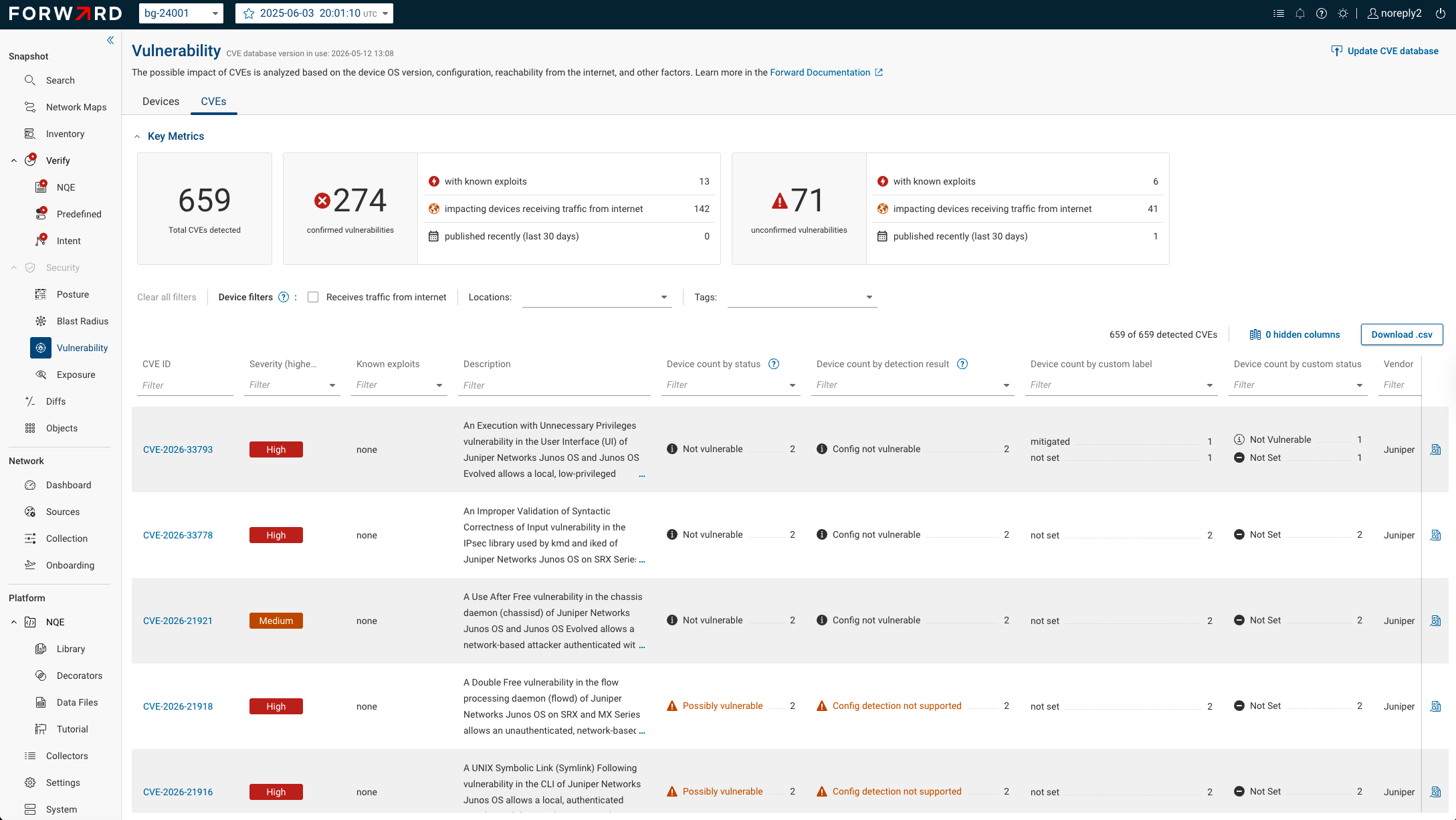Open the Known exploits filter dropdown
The width and height of the screenshot is (1456, 820).
399,385
